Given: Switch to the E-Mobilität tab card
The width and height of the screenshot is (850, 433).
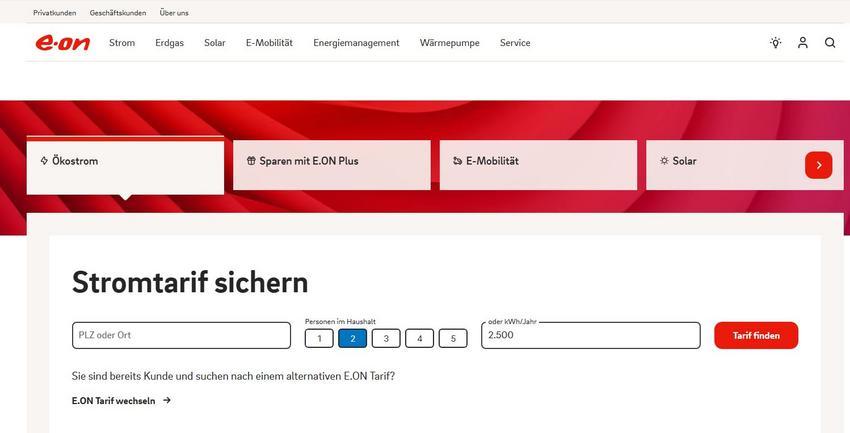Looking at the screenshot, I should [538, 165].
